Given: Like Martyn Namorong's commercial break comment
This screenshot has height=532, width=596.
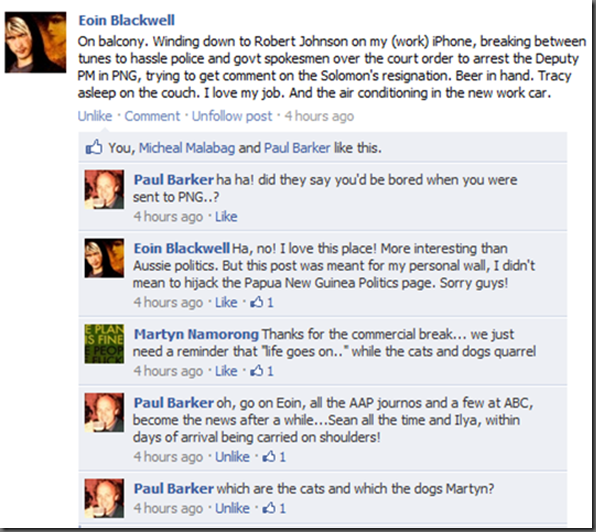Looking at the screenshot, I should point(226,370).
